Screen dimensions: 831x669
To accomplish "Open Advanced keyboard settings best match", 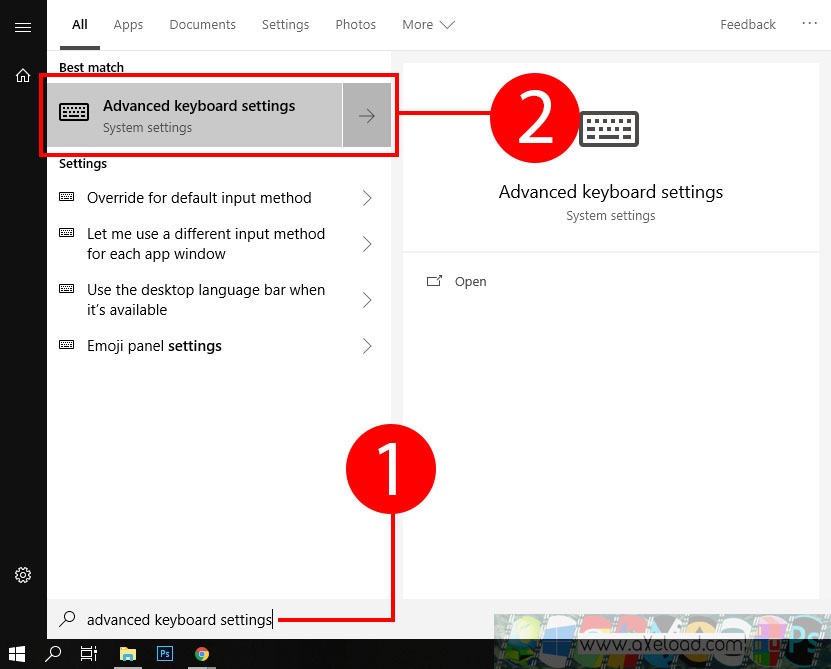I will pyautogui.click(x=195, y=115).
